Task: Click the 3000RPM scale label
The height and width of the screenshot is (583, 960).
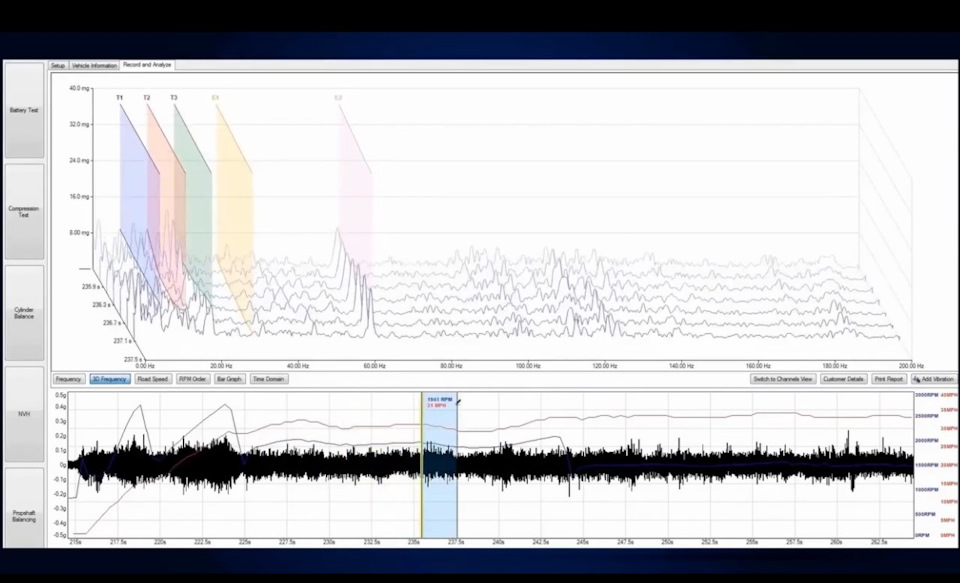Action: [x=925, y=396]
